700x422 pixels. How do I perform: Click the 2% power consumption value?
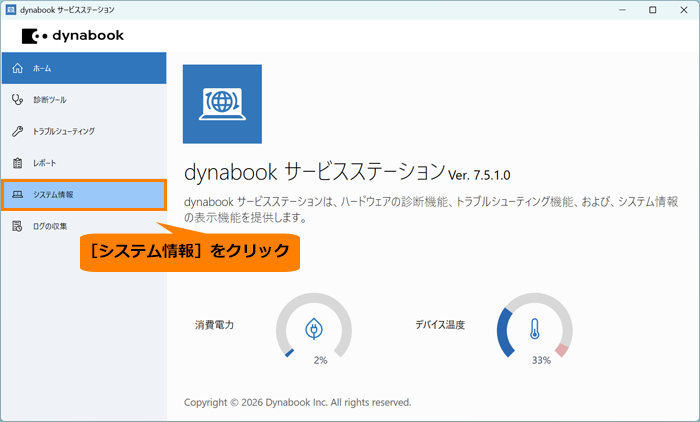point(321,360)
